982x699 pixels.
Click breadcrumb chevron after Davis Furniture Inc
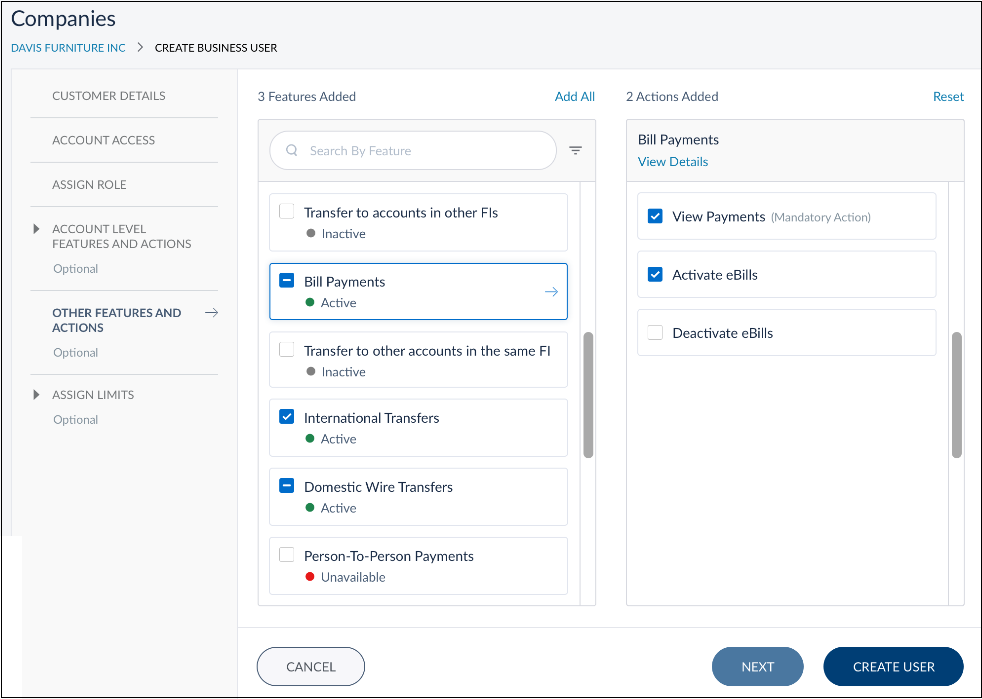coord(140,47)
